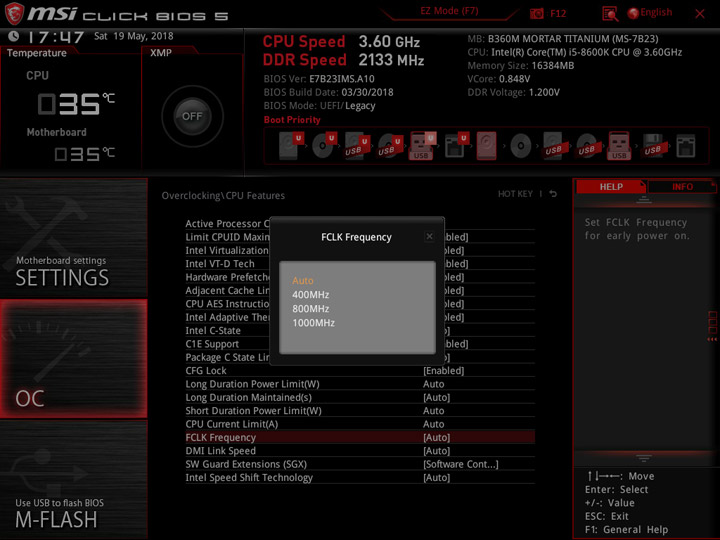
Task: Open the English language selector
Action: [x=656, y=12]
